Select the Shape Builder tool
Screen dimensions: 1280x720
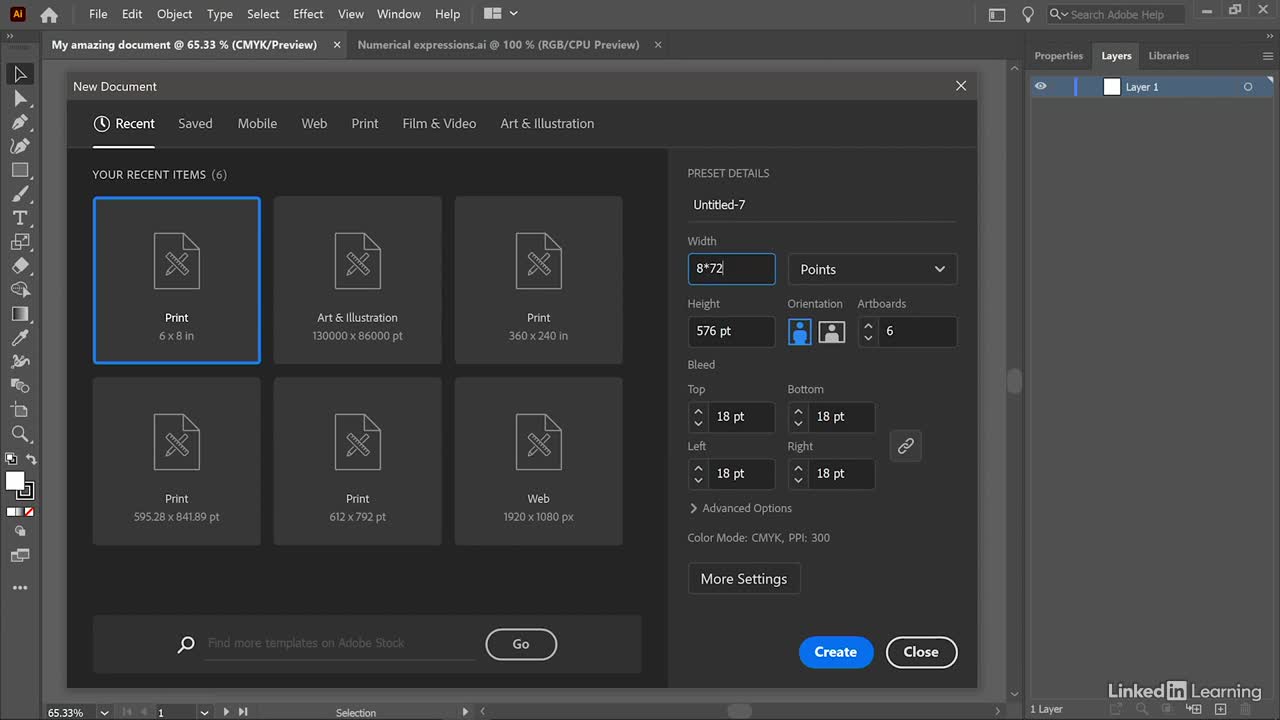(x=19, y=290)
